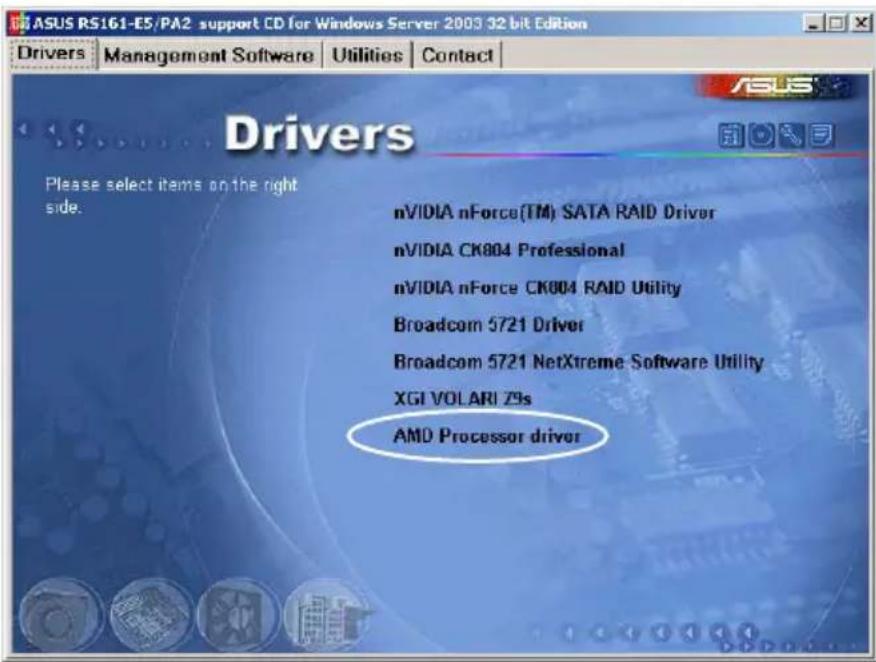
Task: Switch to the Drivers tab
Action: point(51,54)
